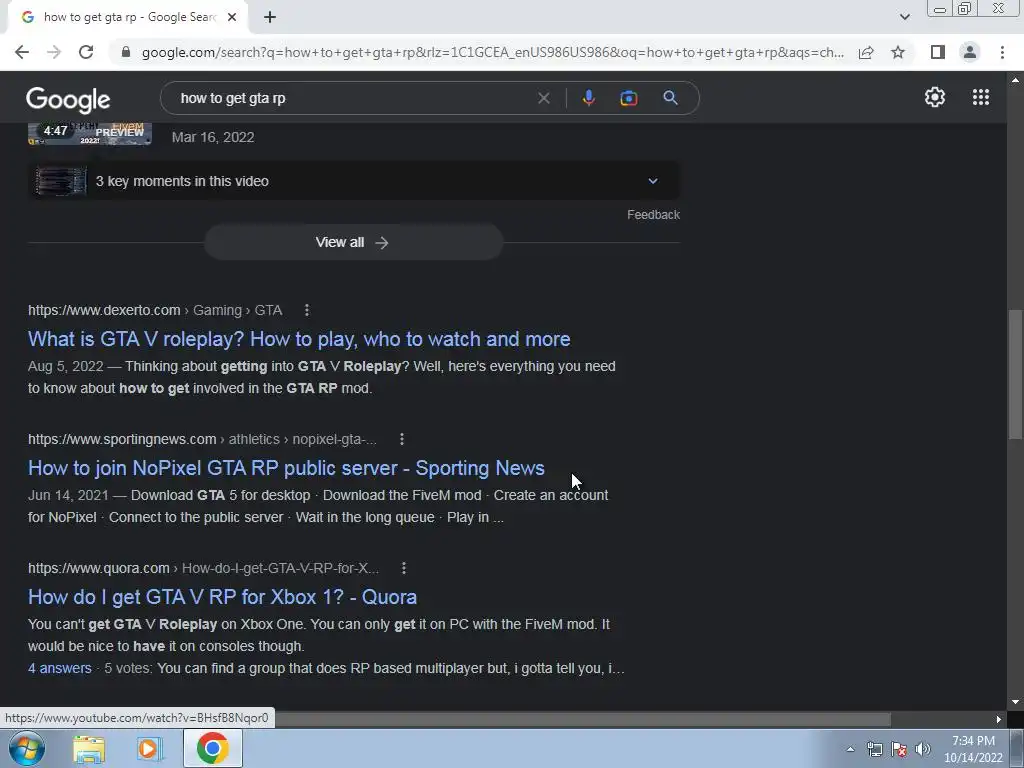The height and width of the screenshot is (768, 1024).
Task: Open the Chrome side panel
Action: coord(938,52)
